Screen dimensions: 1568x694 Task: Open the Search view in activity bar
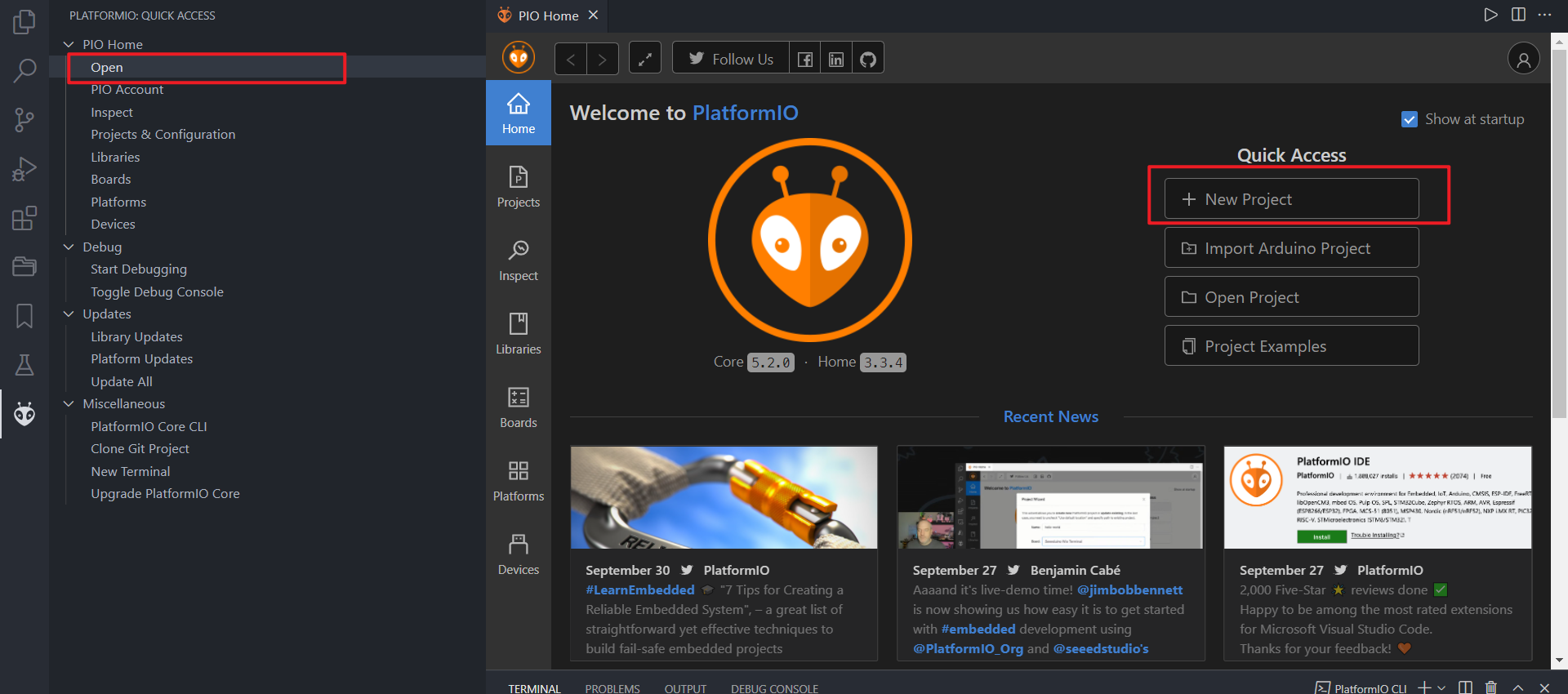point(24,71)
